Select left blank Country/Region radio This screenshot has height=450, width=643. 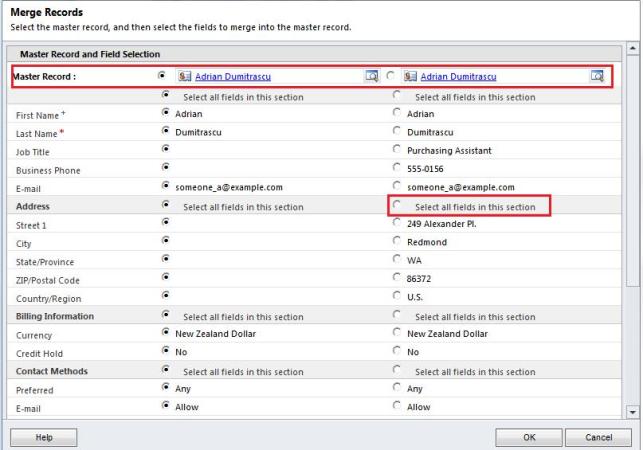click(x=165, y=295)
